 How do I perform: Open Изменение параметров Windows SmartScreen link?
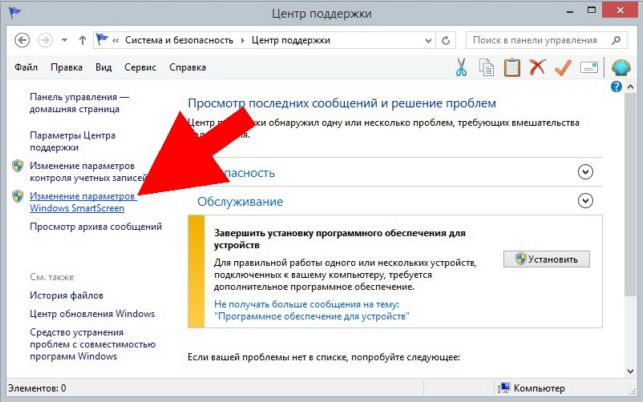click(x=82, y=202)
